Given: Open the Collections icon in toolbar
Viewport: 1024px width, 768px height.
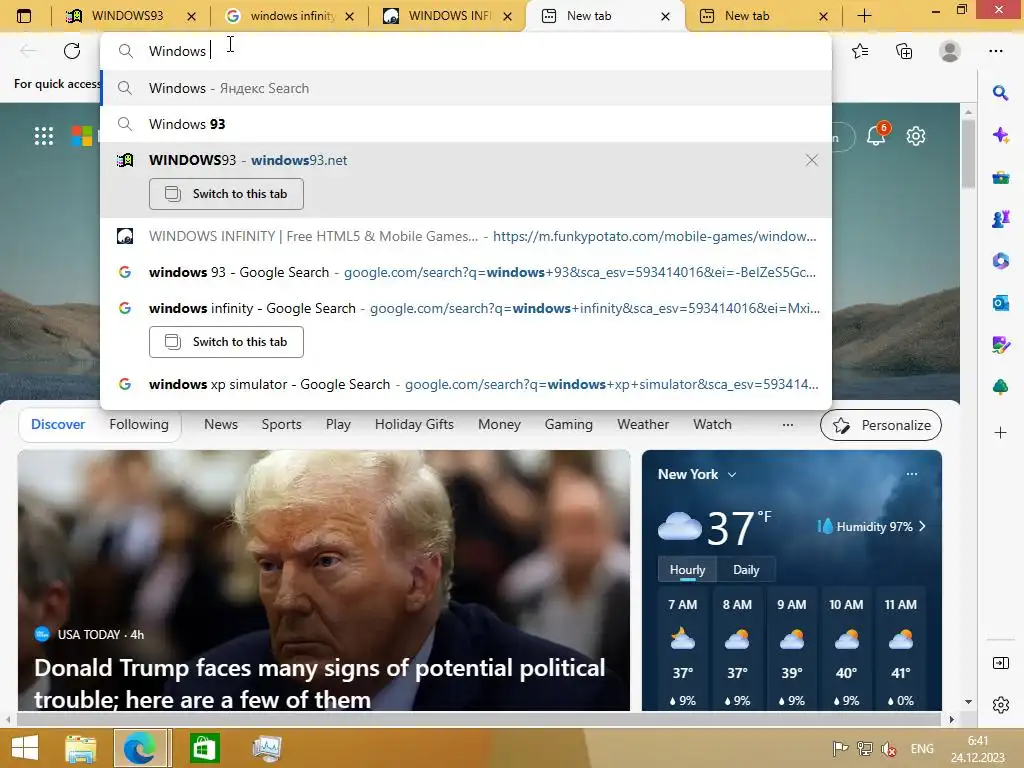Looking at the screenshot, I should 904,51.
